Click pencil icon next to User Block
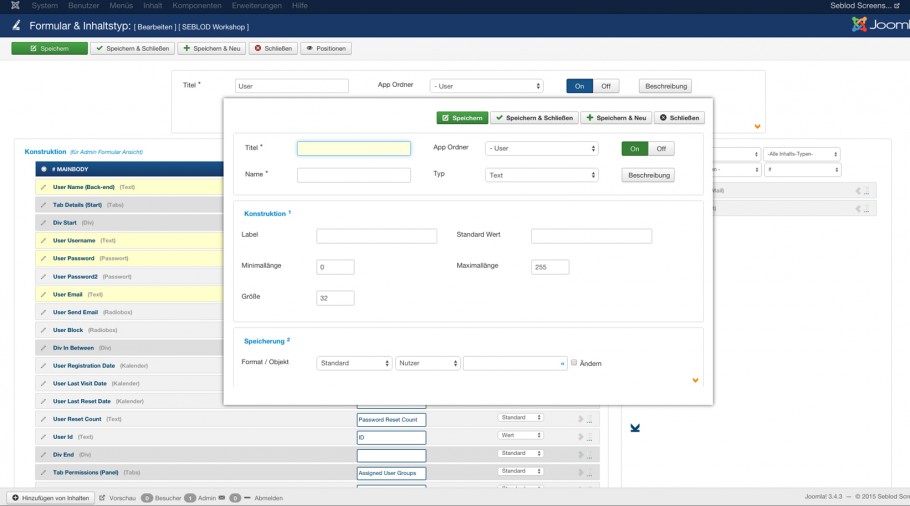Viewport: 910px width, 506px height. coord(44,330)
